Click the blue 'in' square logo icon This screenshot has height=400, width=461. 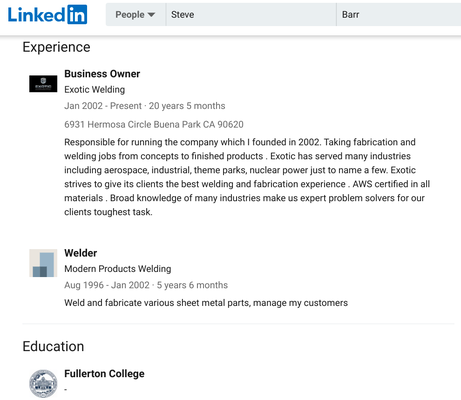77,14
